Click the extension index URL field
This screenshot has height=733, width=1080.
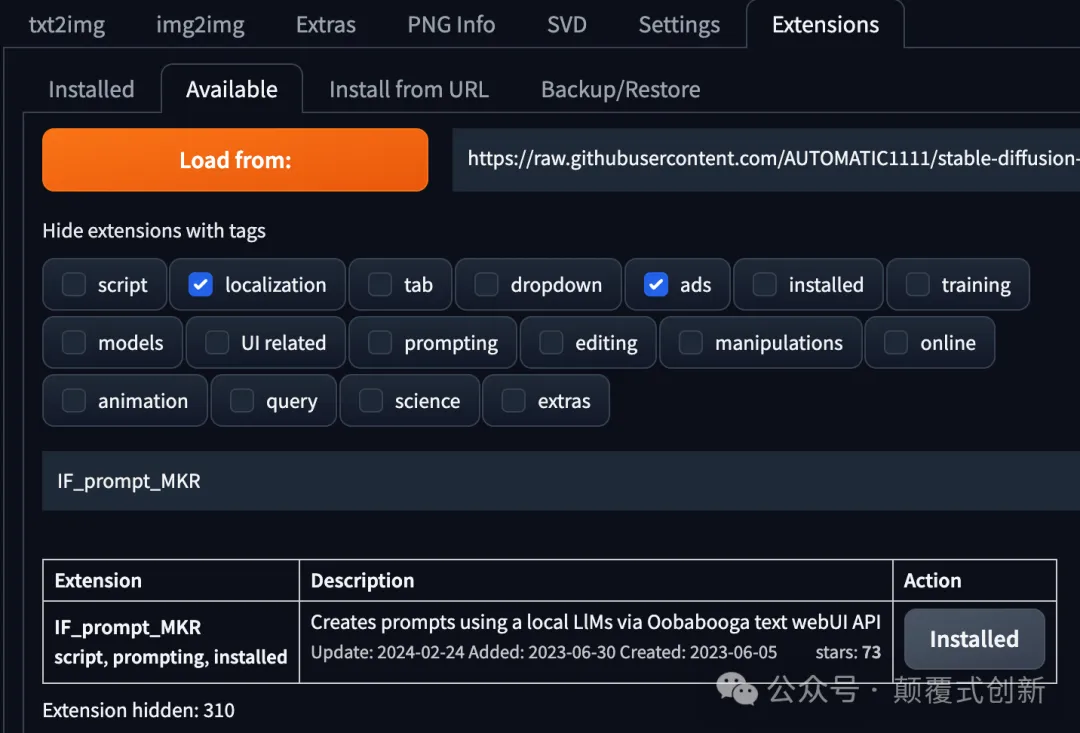[766, 159]
